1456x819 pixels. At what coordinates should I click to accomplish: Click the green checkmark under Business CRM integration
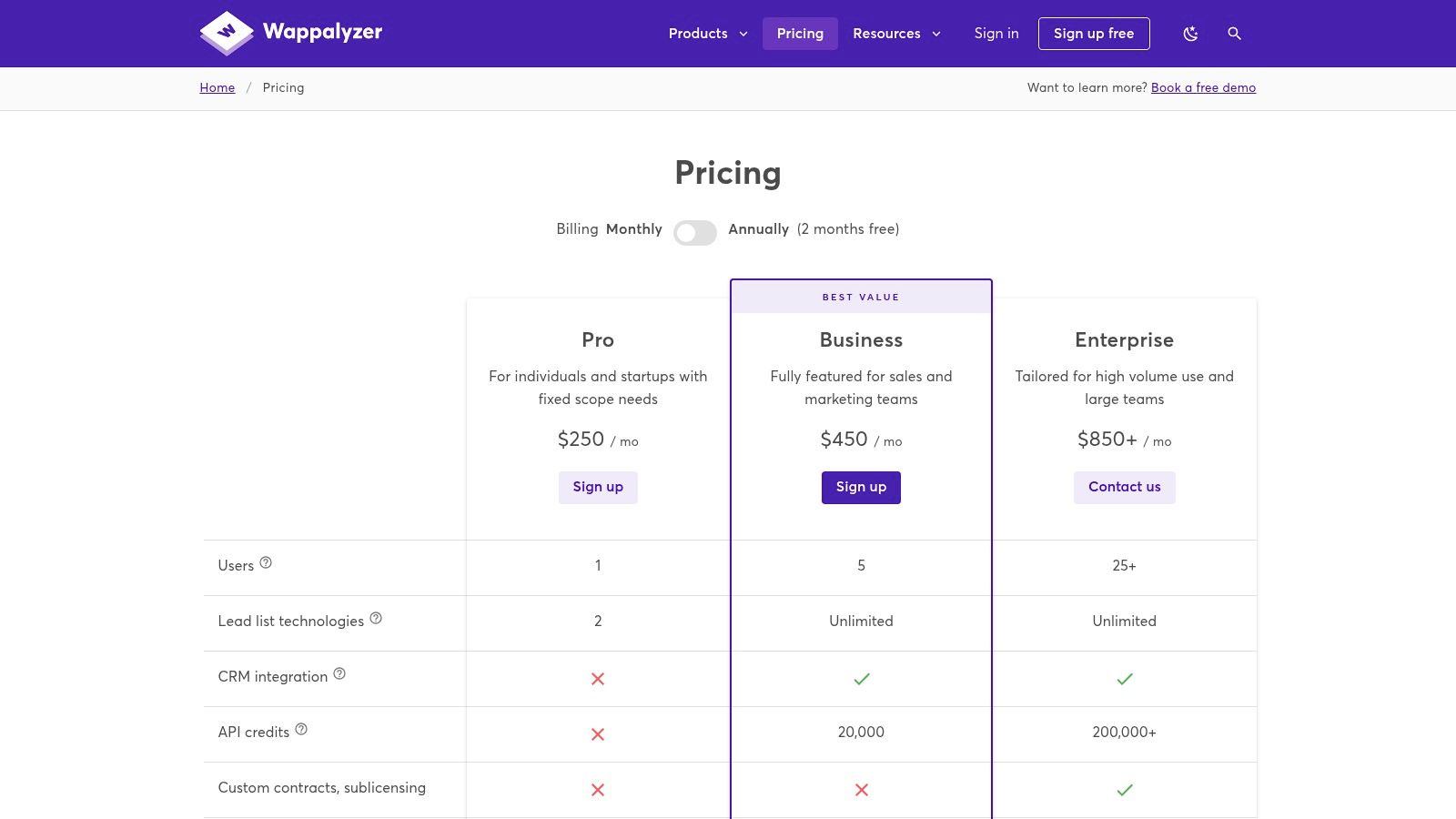861,678
